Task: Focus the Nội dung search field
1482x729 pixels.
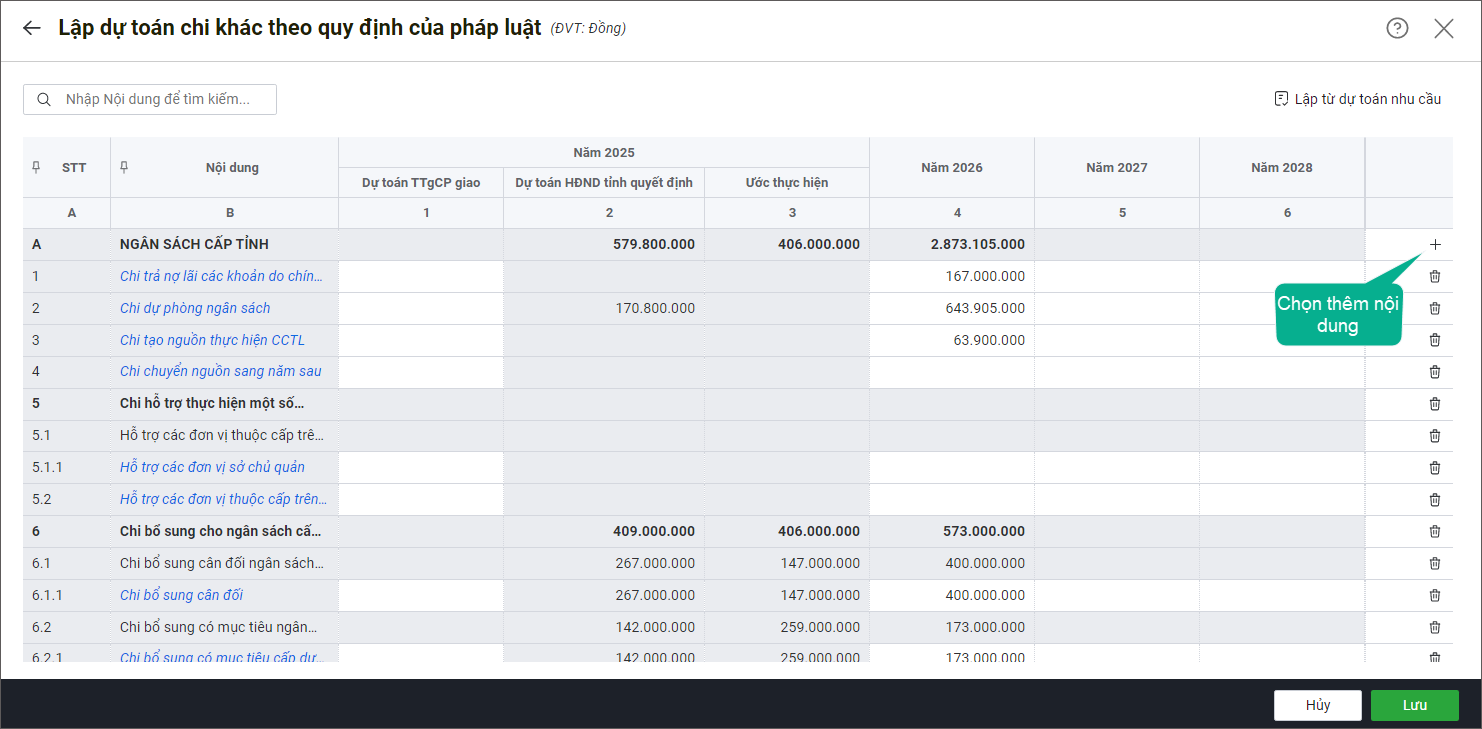Action: 160,99
